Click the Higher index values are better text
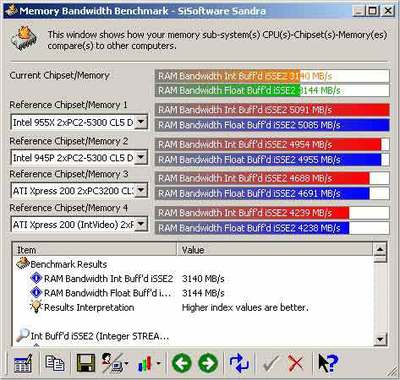 click(x=245, y=307)
